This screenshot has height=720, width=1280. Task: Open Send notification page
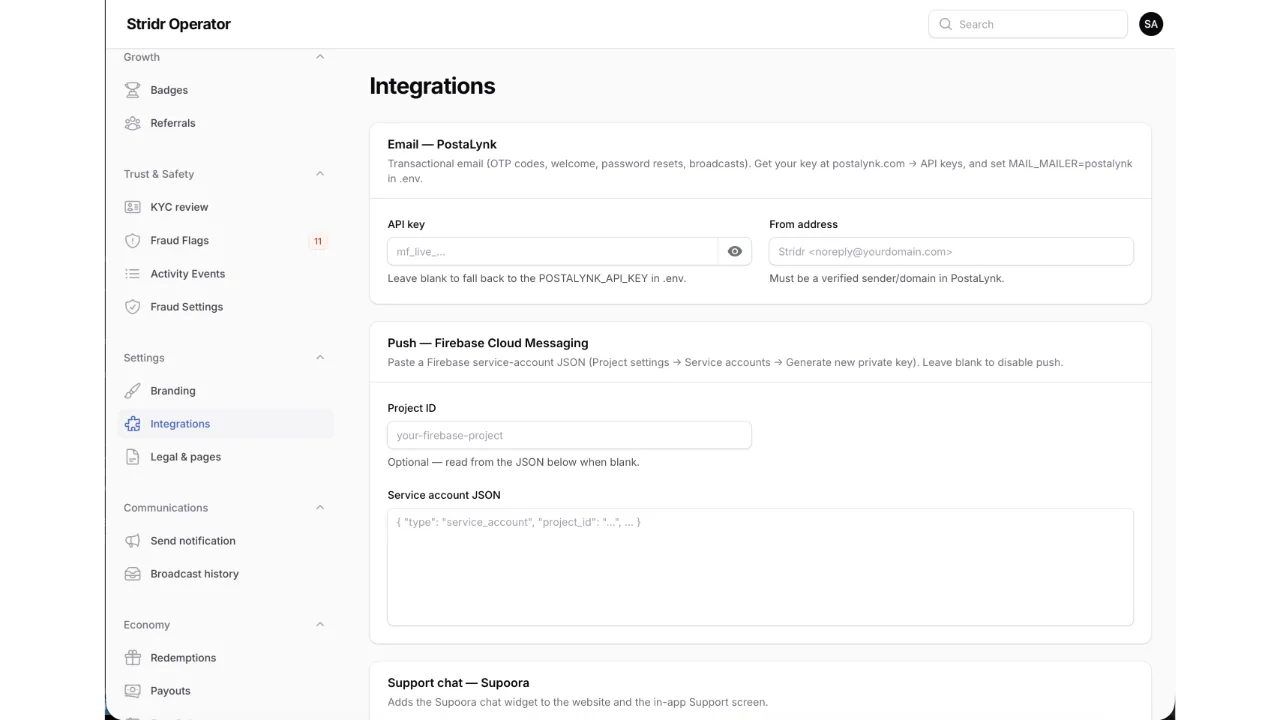click(225, 541)
